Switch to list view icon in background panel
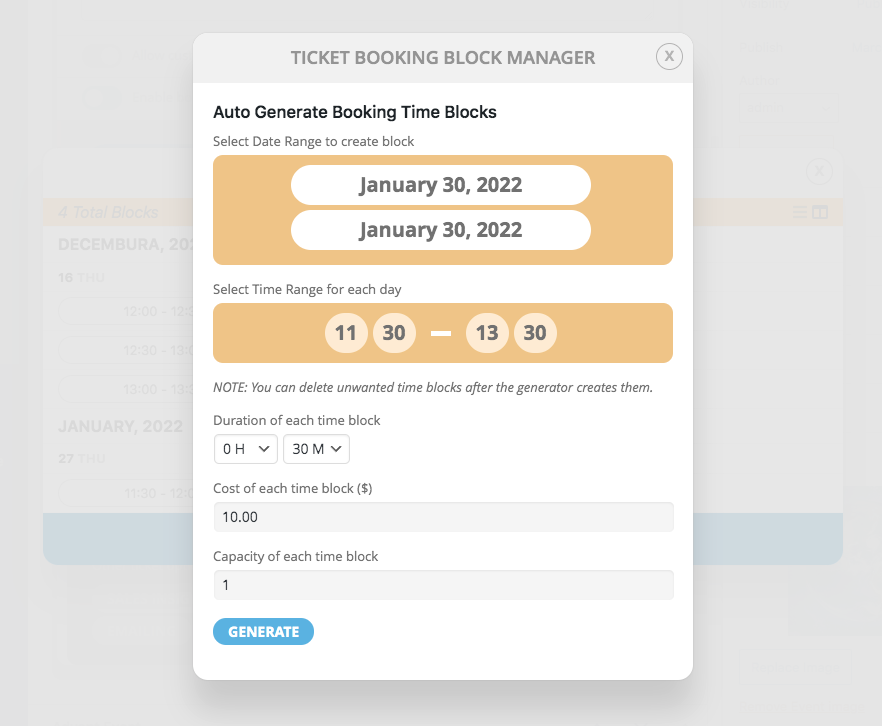The height and width of the screenshot is (726, 882). tap(799, 212)
